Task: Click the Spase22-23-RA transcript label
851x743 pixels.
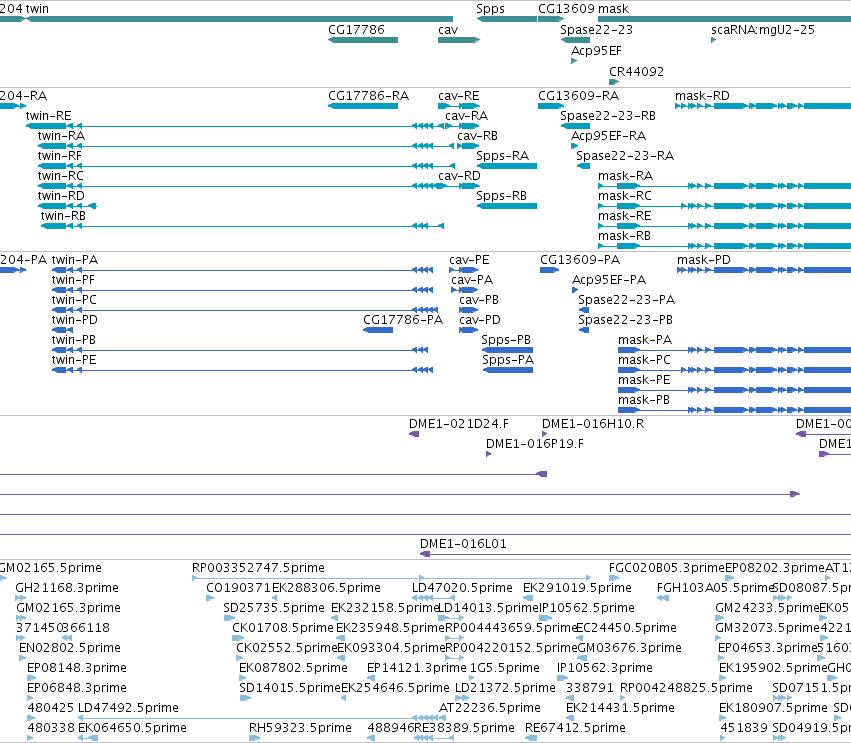Action: pyautogui.click(x=625, y=156)
